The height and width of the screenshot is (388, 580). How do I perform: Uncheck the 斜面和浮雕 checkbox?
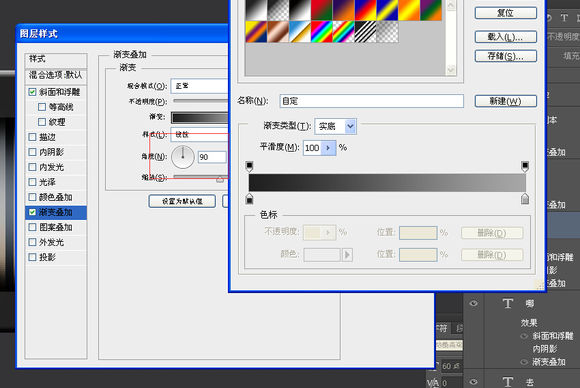point(32,92)
